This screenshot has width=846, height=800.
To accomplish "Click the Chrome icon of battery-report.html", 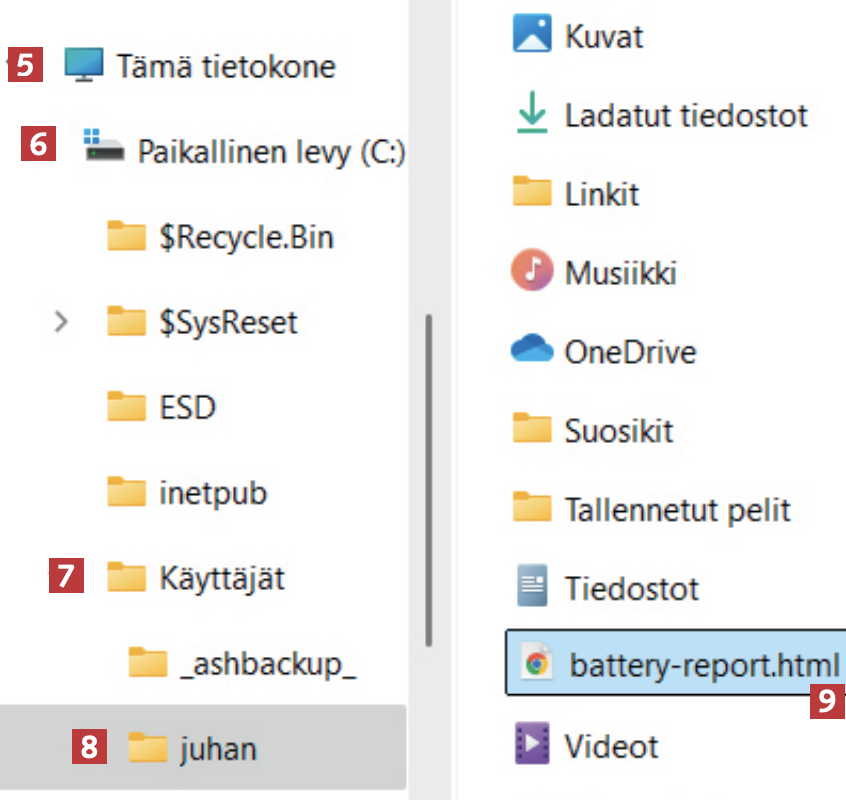I will (x=538, y=665).
